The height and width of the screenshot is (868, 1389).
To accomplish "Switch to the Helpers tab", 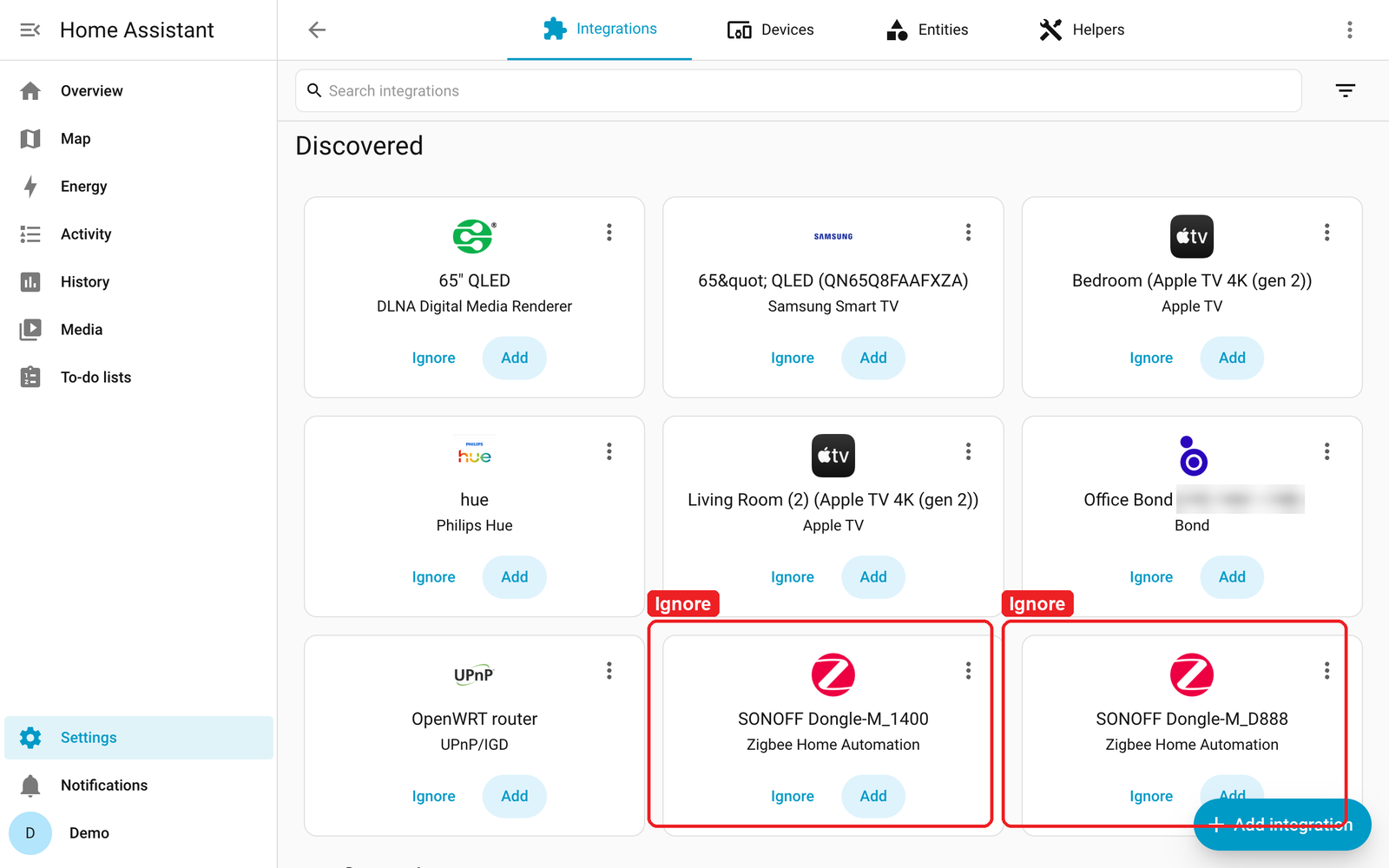I will (1081, 30).
